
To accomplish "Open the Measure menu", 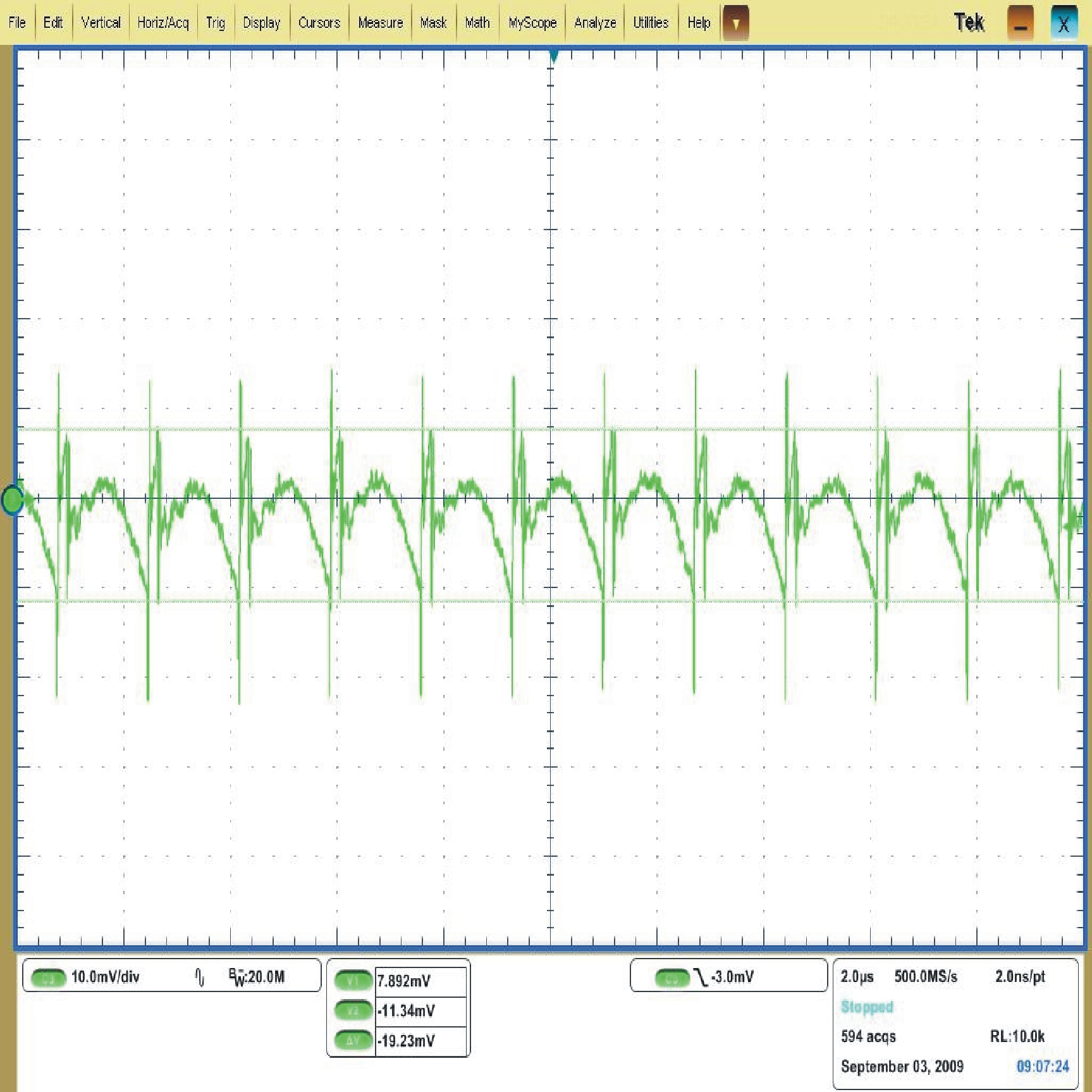I will pos(380,23).
